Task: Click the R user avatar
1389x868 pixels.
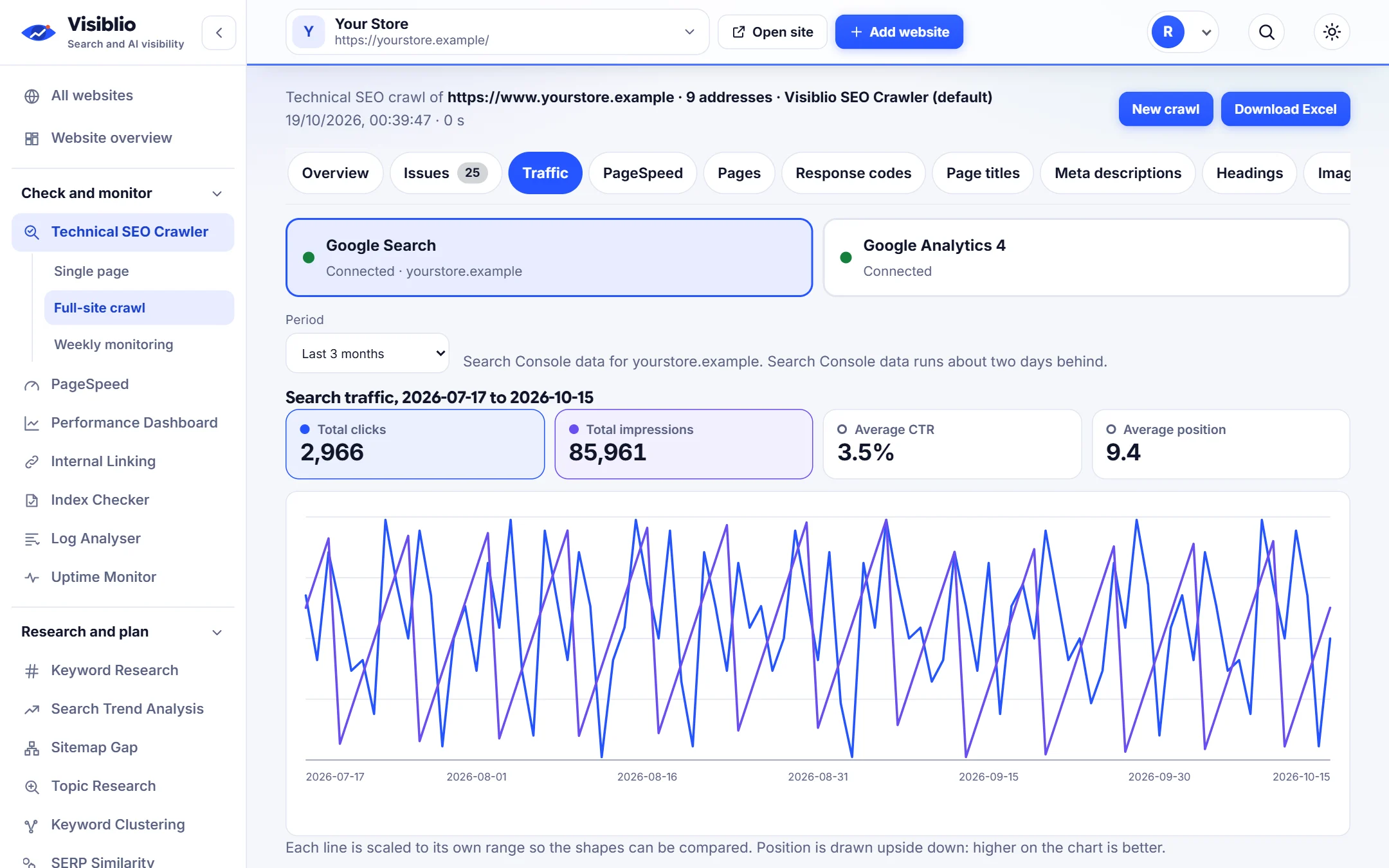Action: (1168, 32)
